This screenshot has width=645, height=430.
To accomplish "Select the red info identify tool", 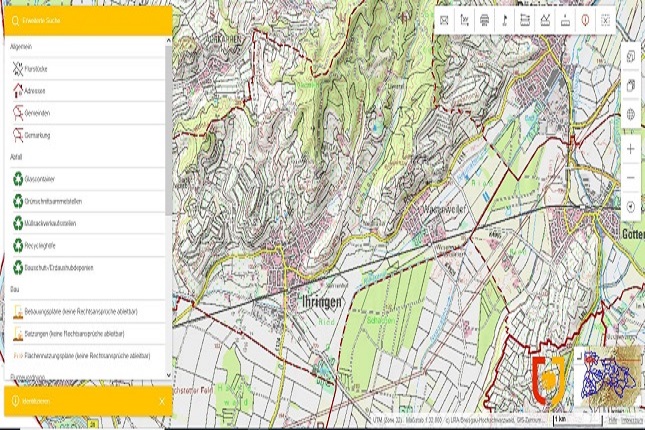I will (585, 20).
